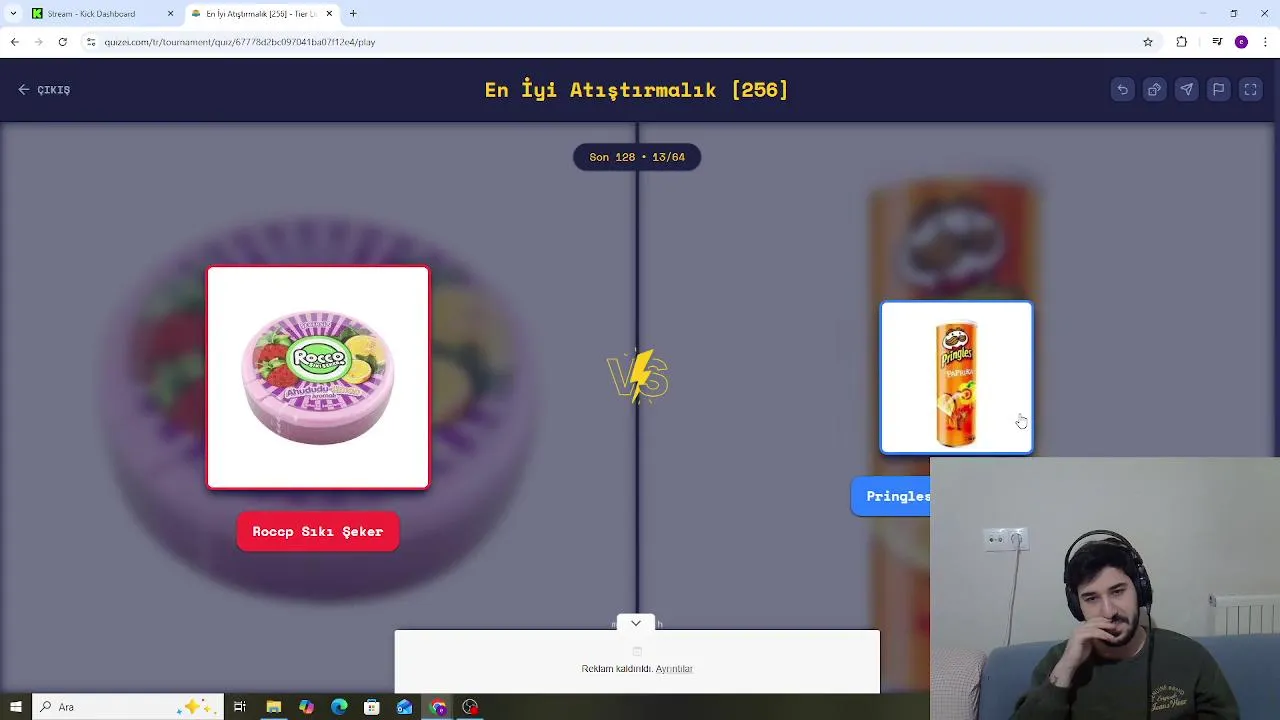Open Copilot from taskbar
1280x720 pixels.
[x=306, y=707]
